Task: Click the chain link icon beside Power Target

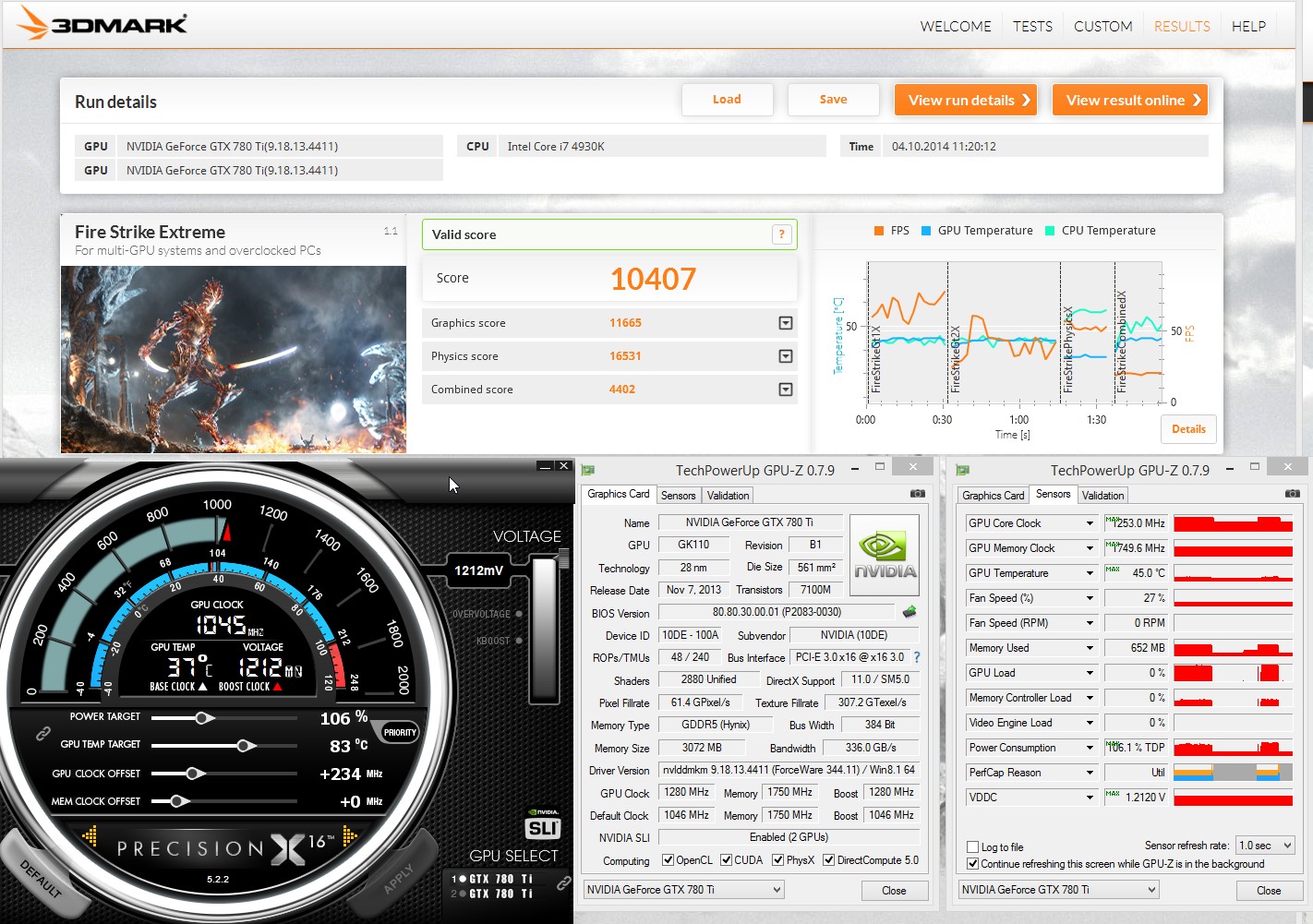Action: [x=42, y=734]
